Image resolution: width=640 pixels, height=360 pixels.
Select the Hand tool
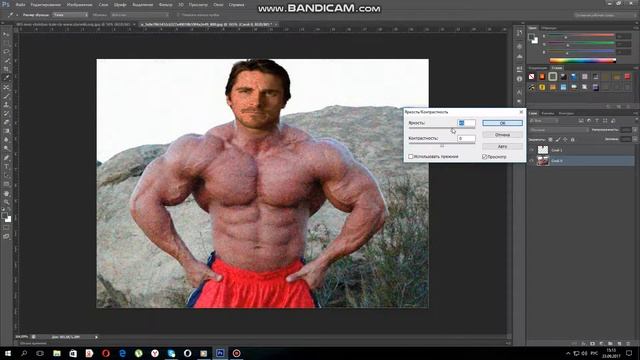(x=6, y=193)
